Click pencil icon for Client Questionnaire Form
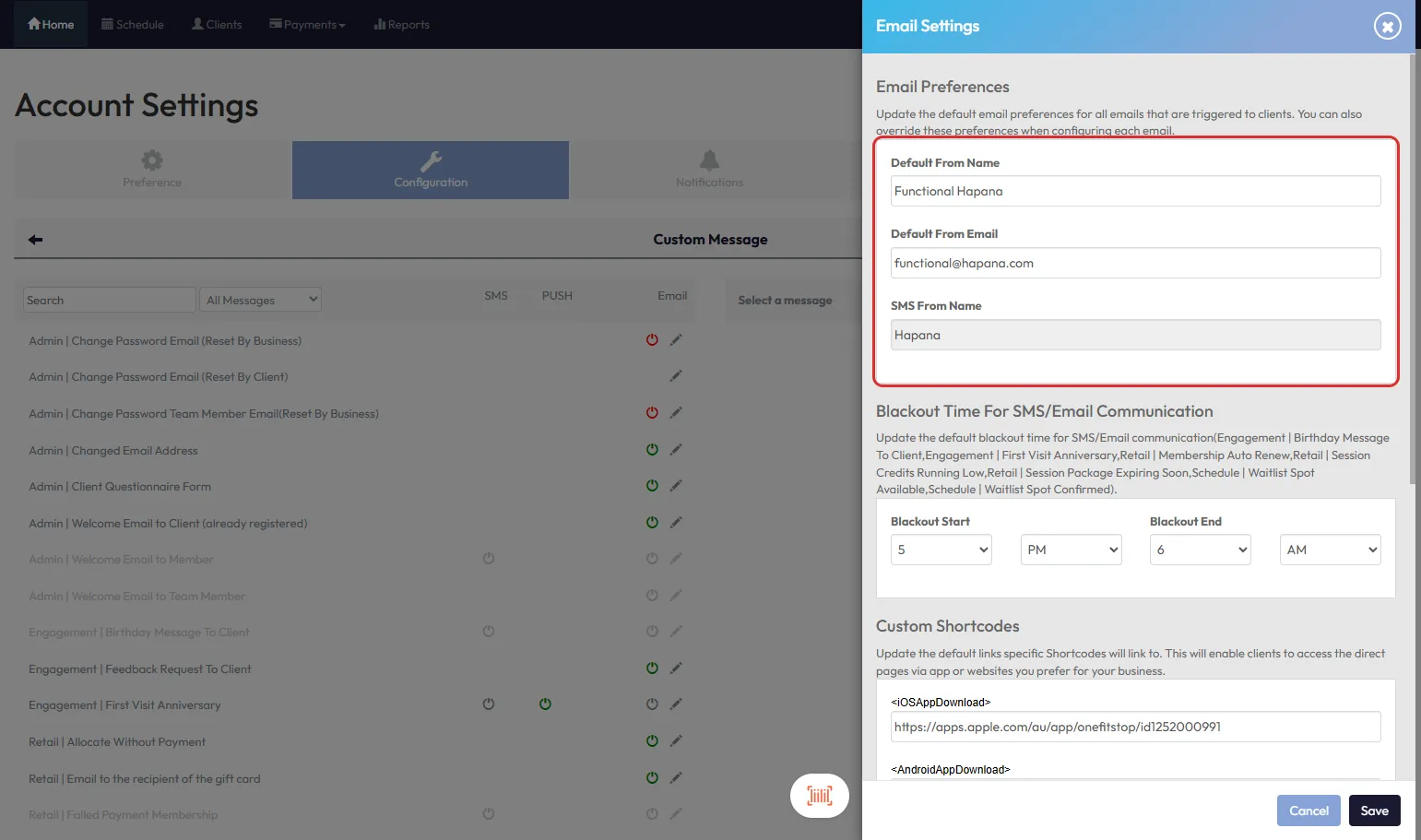The image size is (1421, 840). (676, 486)
